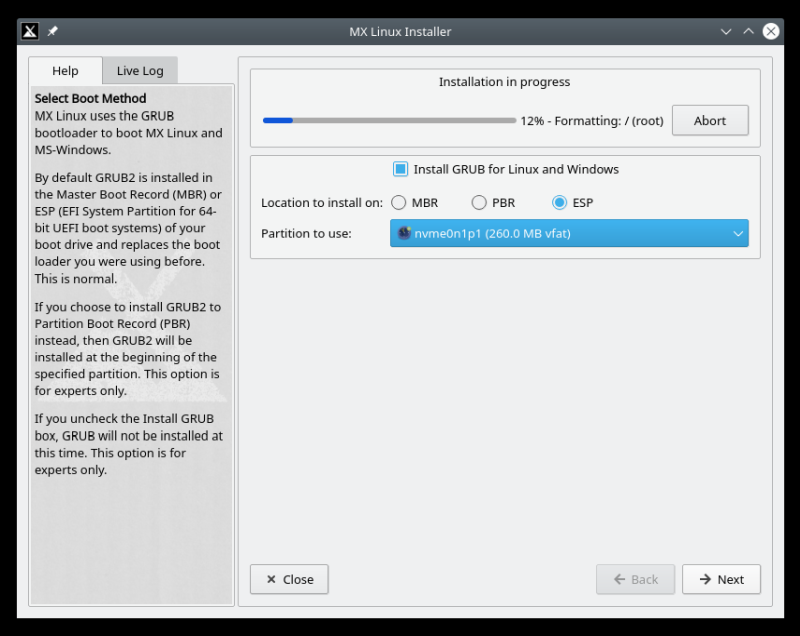The width and height of the screenshot is (800, 636).
Task: Toggle the pin icon to keep window on top
Action: (54, 31)
